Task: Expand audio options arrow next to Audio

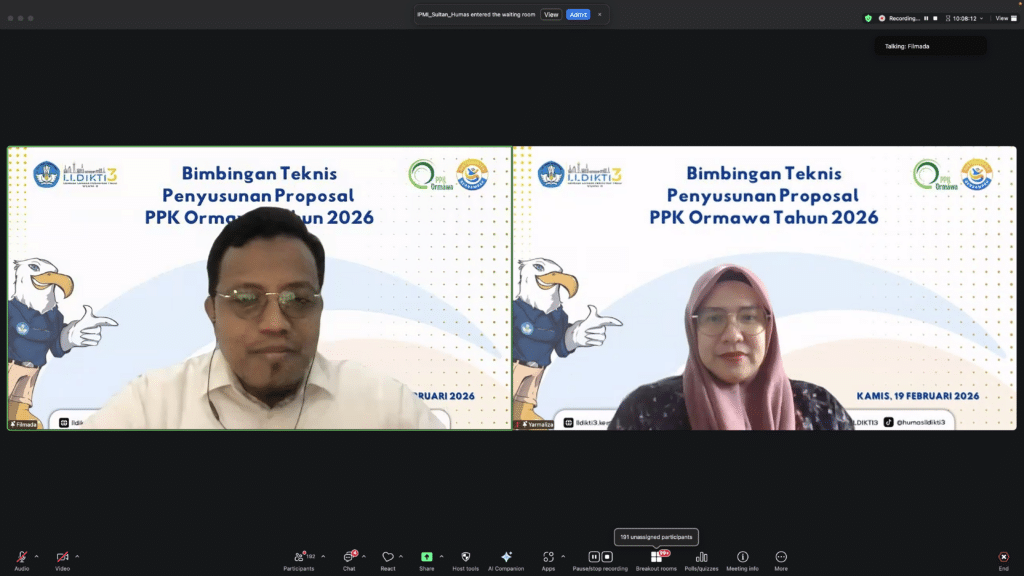Action: coord(37,556)
